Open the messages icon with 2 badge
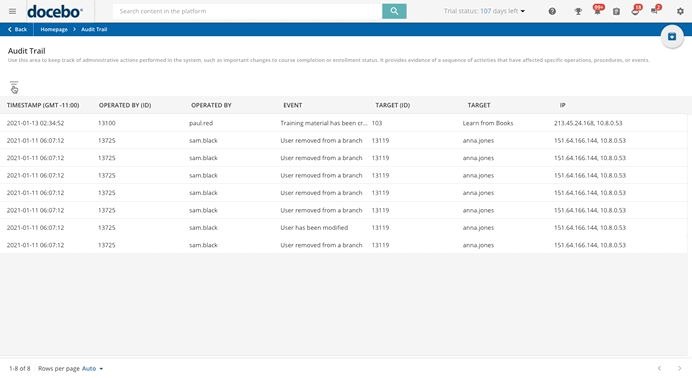The width and height of the screenshot is (692, 378). click(x=655, y=11)
